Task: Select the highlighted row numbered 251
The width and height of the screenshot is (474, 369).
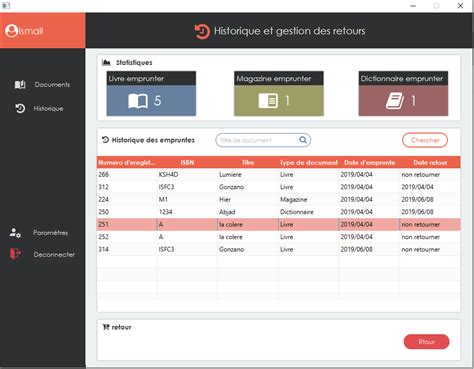Action: tap(279, 224)
